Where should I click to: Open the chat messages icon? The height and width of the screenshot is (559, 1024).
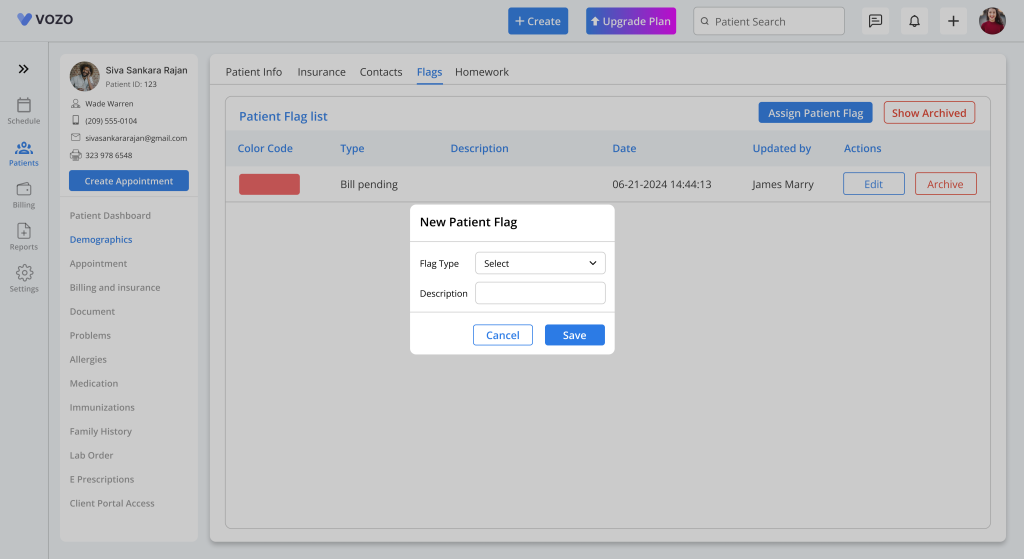pyautogui.click(x=875, y=22)
